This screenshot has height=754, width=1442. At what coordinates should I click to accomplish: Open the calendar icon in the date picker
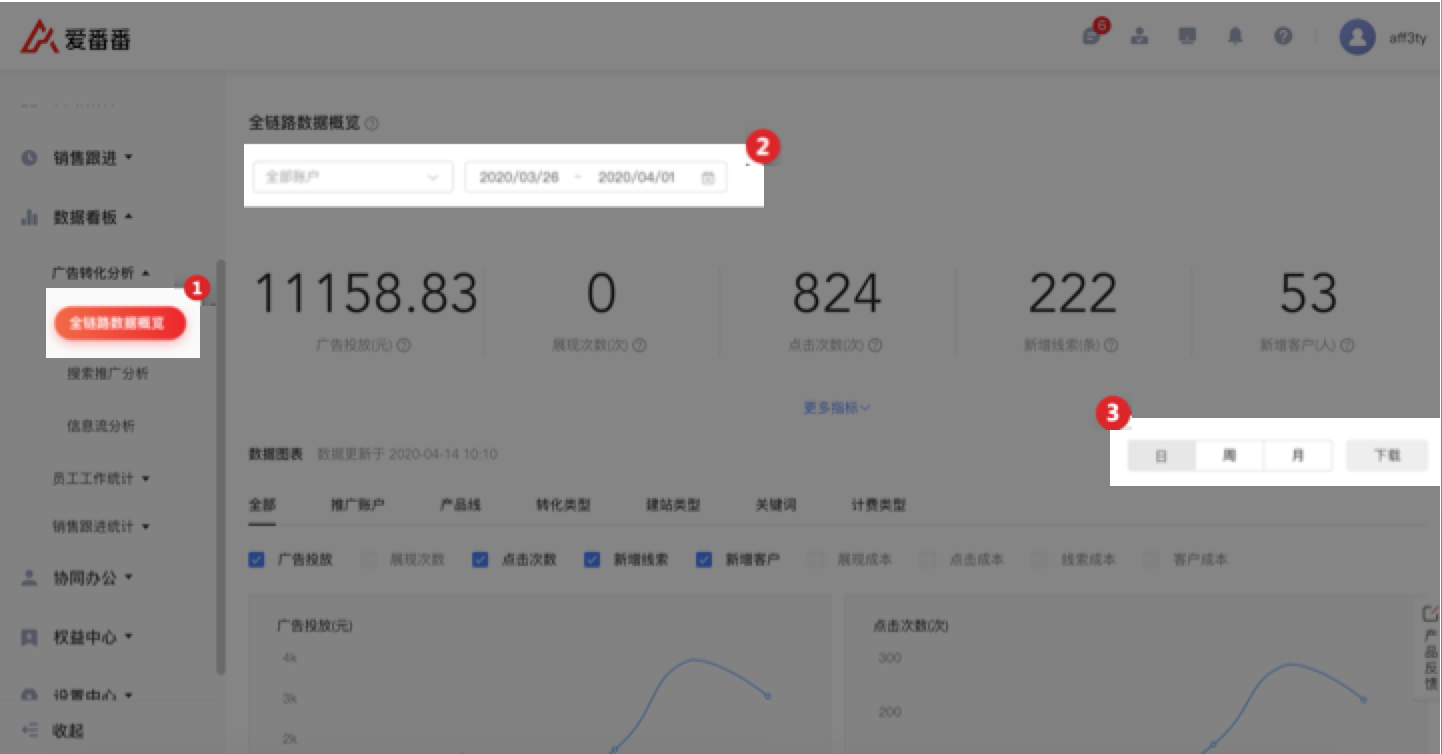tap(708, 177)
